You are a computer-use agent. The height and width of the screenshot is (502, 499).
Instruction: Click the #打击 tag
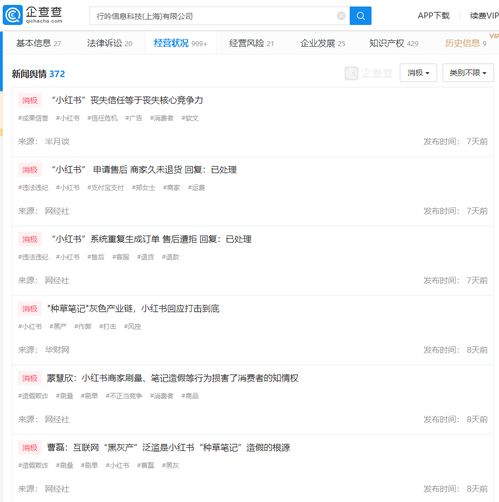108,326
